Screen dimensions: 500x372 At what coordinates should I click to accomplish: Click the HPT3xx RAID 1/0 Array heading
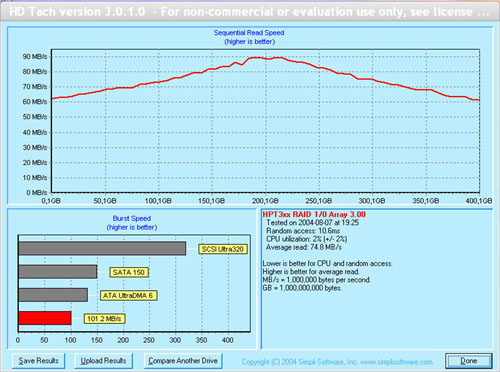click(x=314, y=214)
